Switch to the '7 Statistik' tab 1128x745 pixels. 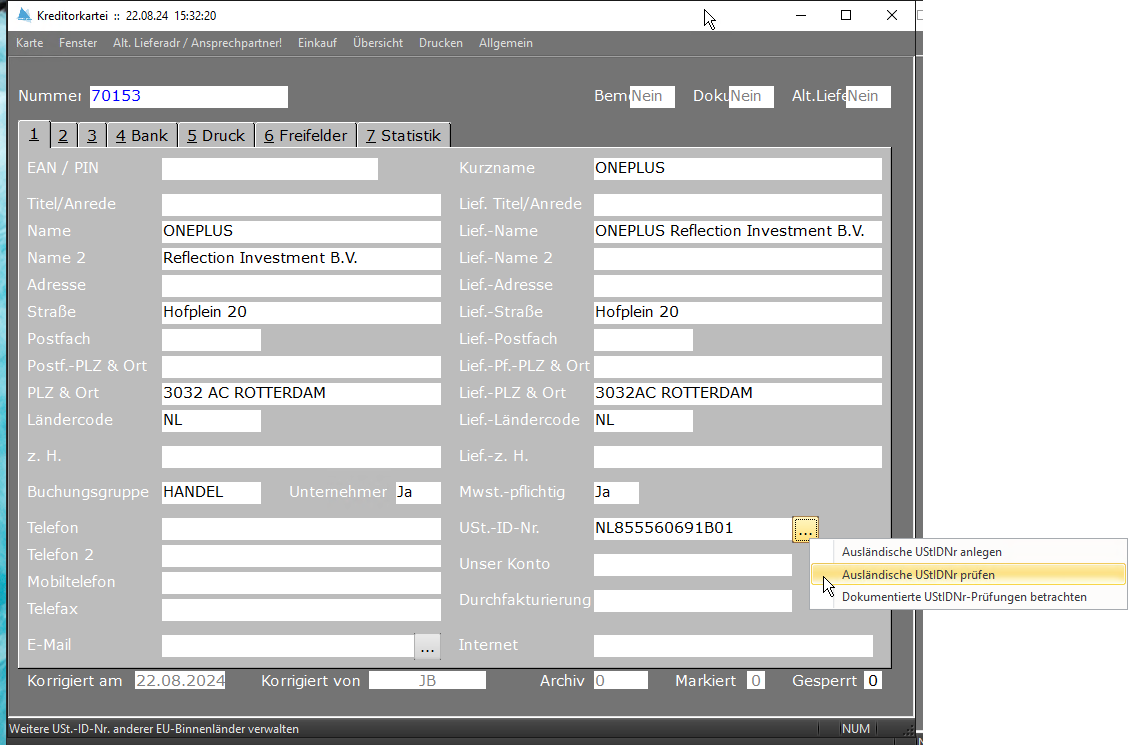(403, 136)
